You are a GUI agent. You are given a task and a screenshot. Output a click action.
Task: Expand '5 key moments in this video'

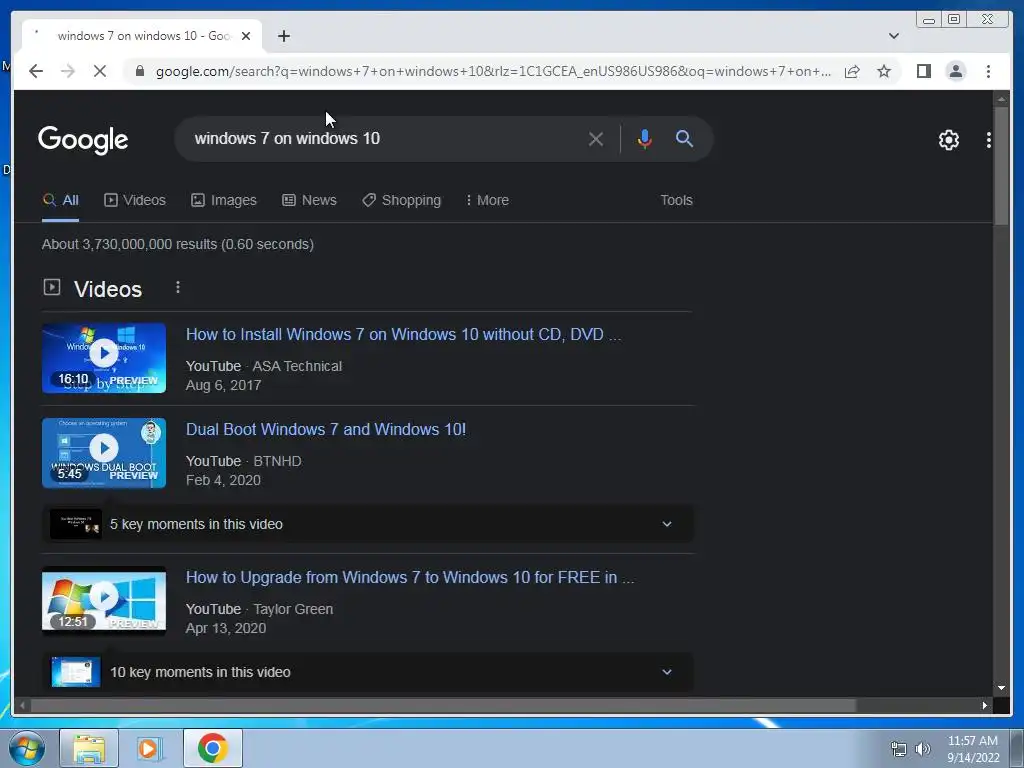[368, 524]
